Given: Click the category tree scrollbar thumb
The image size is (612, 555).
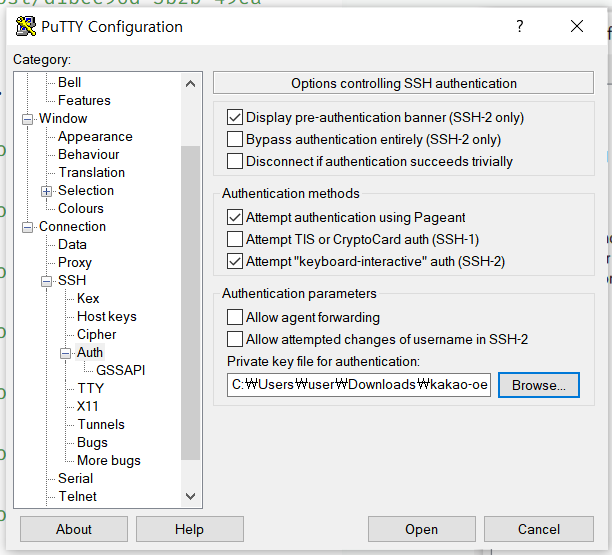Looking at the screenshot, I should (190, 303).
